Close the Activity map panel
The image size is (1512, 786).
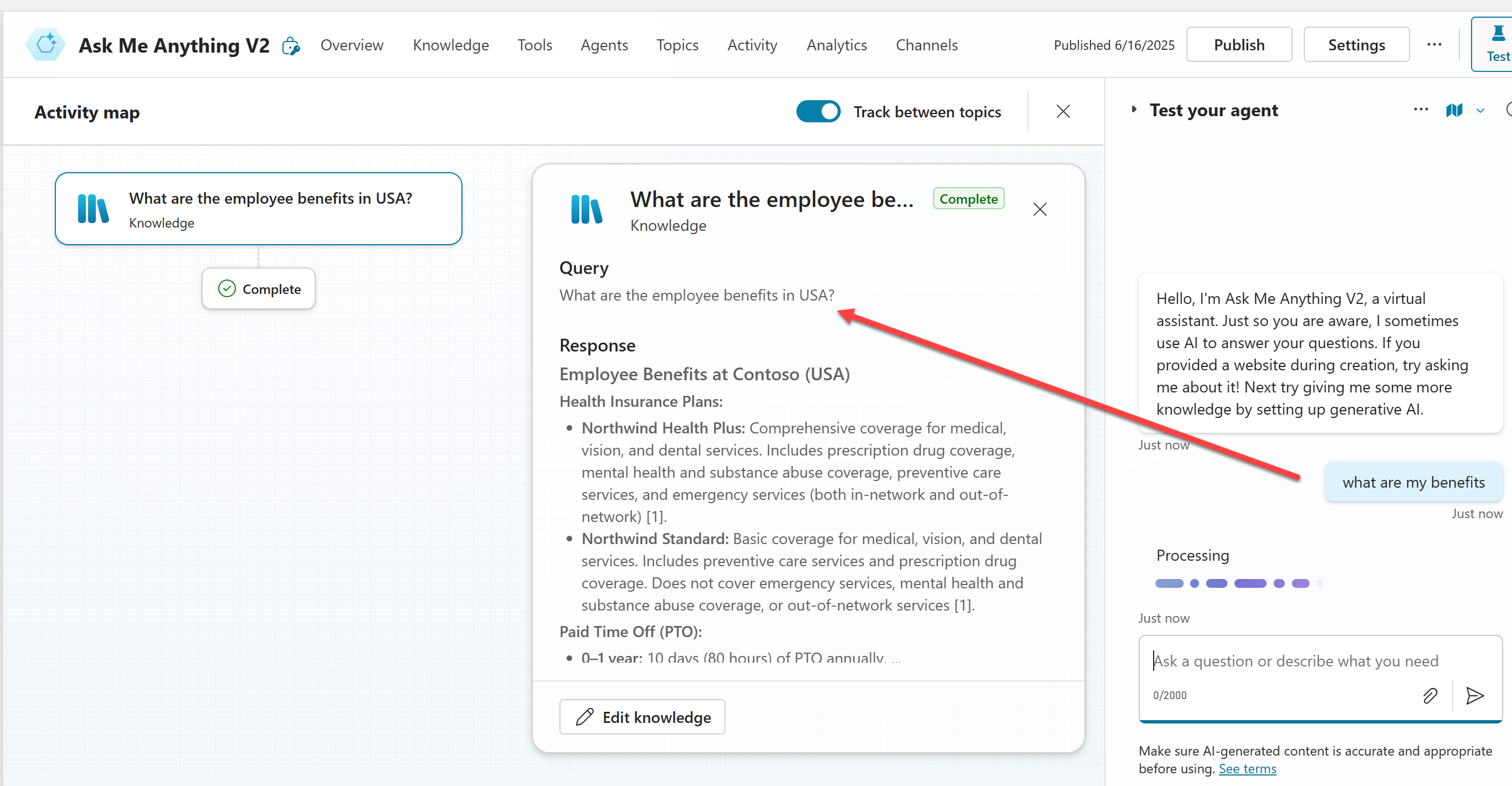coord(1063,111)
